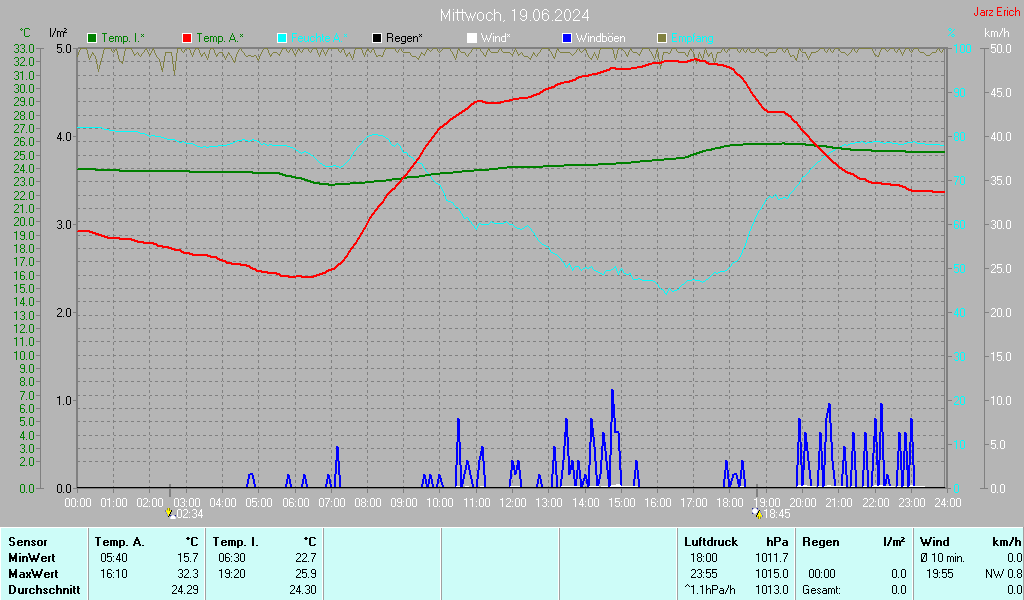Click the sunset time '18:45'
The height and width of the screenshot is (600, 1024).
point(777,514)
